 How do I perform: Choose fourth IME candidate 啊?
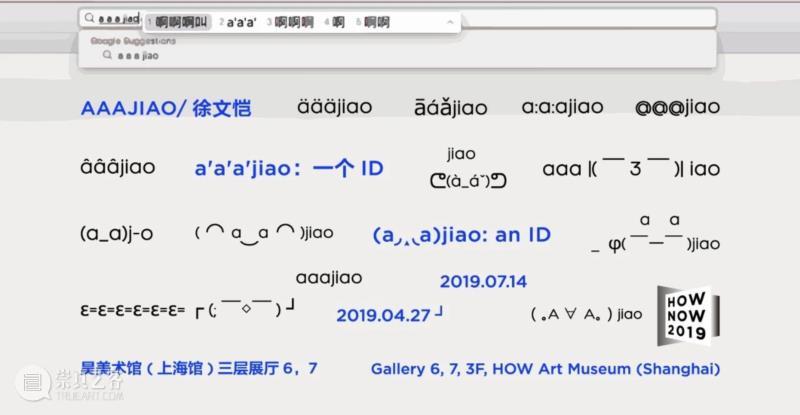point(334,22)
